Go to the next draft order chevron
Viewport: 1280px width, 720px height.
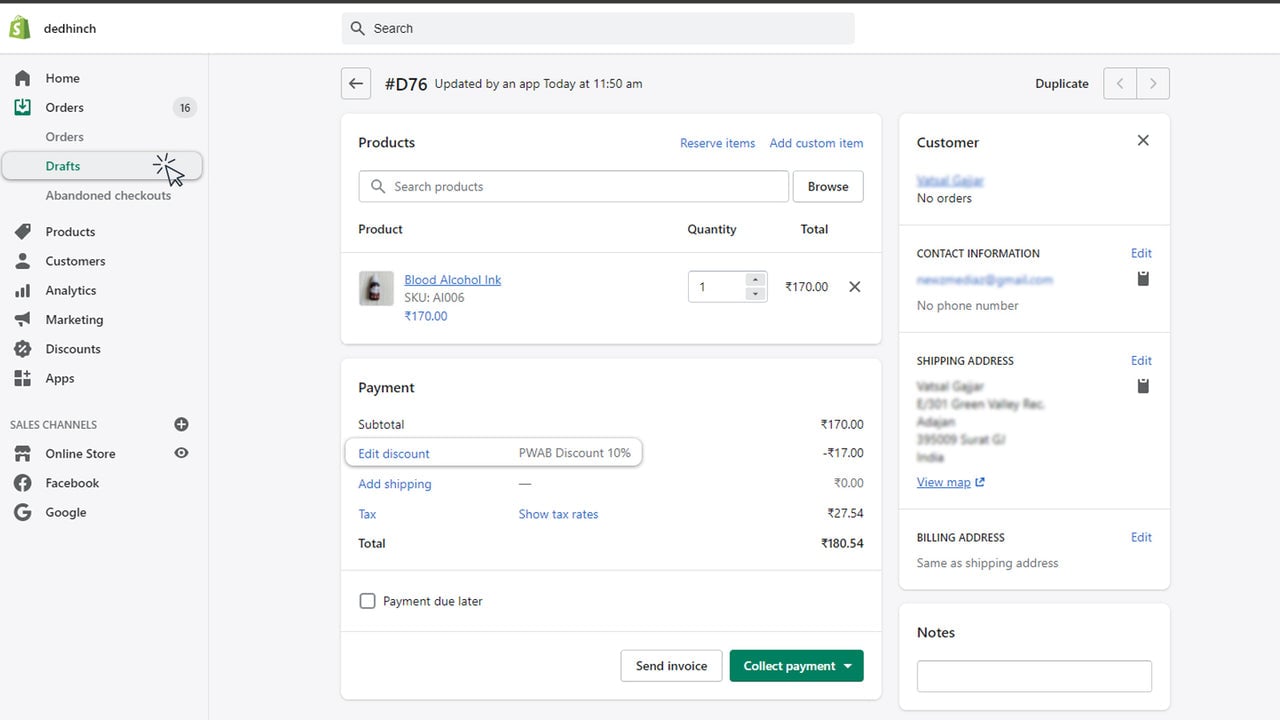(x=1153, y=84)
